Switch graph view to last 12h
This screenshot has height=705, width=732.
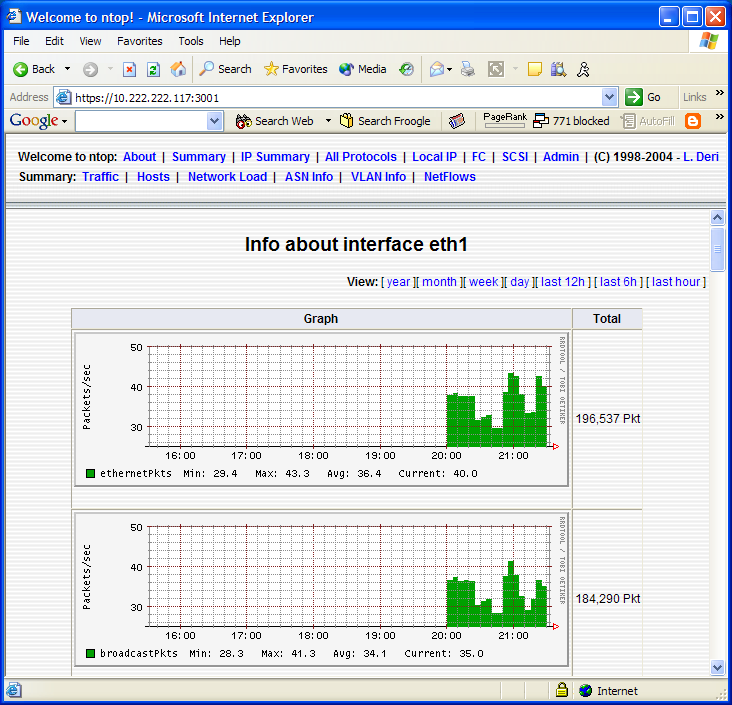pos(564,282)
